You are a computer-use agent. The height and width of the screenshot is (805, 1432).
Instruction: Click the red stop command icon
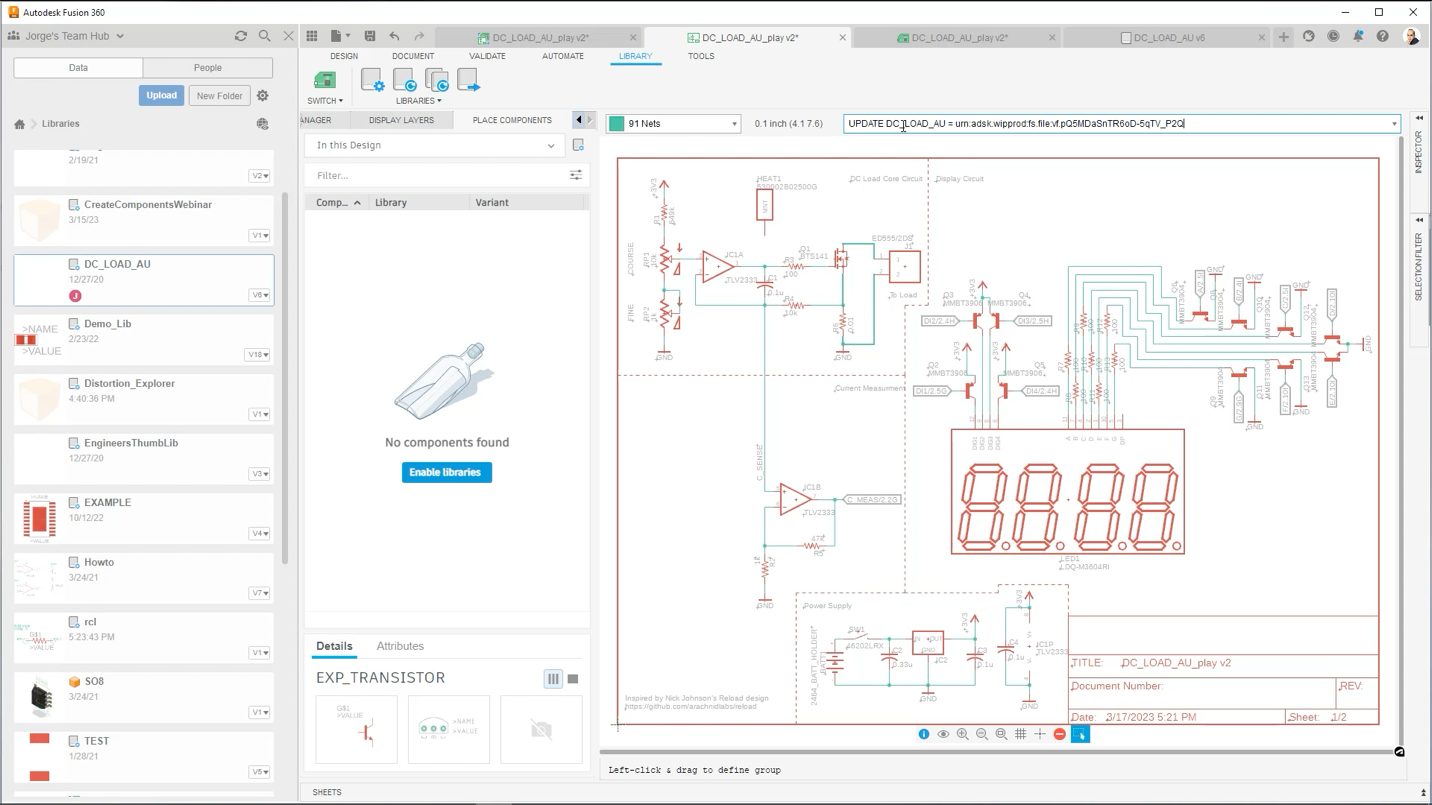pyautogui.click(x=1060, y=734)
